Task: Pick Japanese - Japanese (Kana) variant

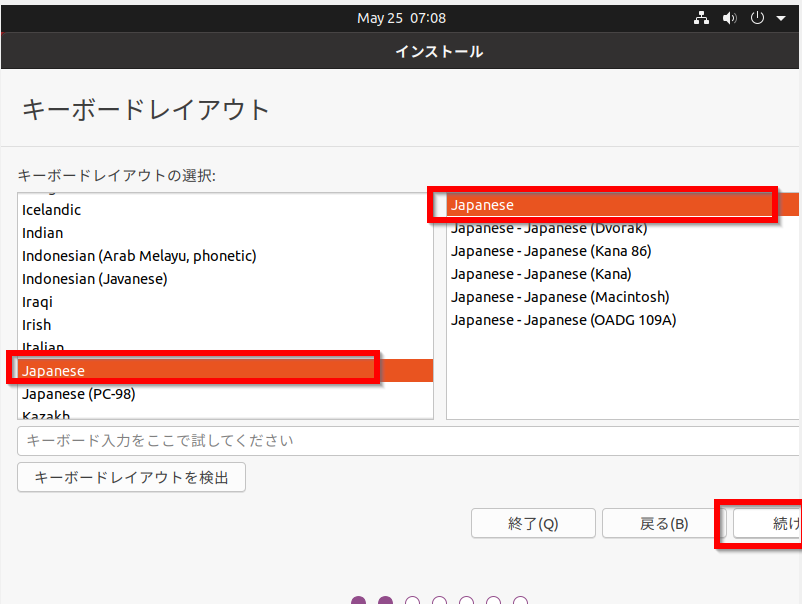Action: tap(541, 274)
